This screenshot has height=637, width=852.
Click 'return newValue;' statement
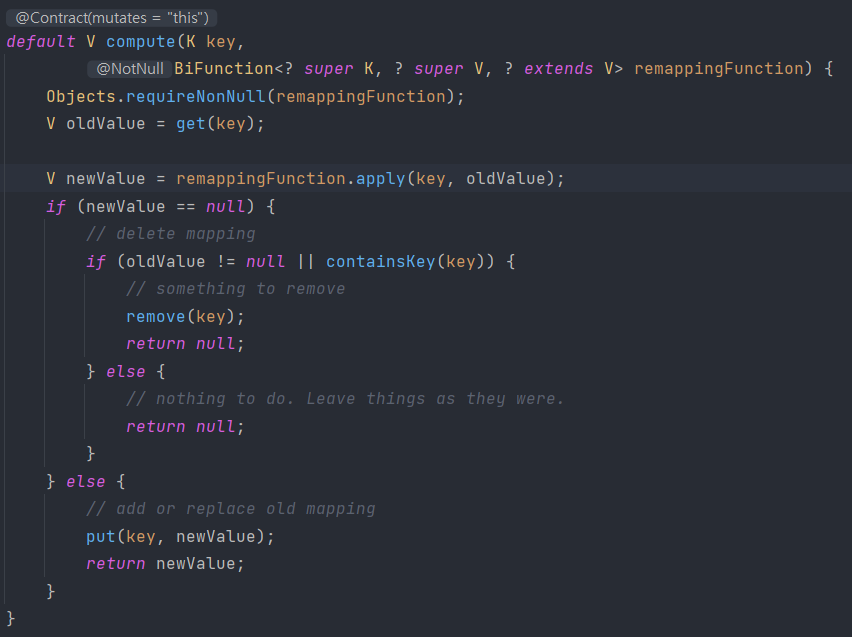tap(165, 564)
